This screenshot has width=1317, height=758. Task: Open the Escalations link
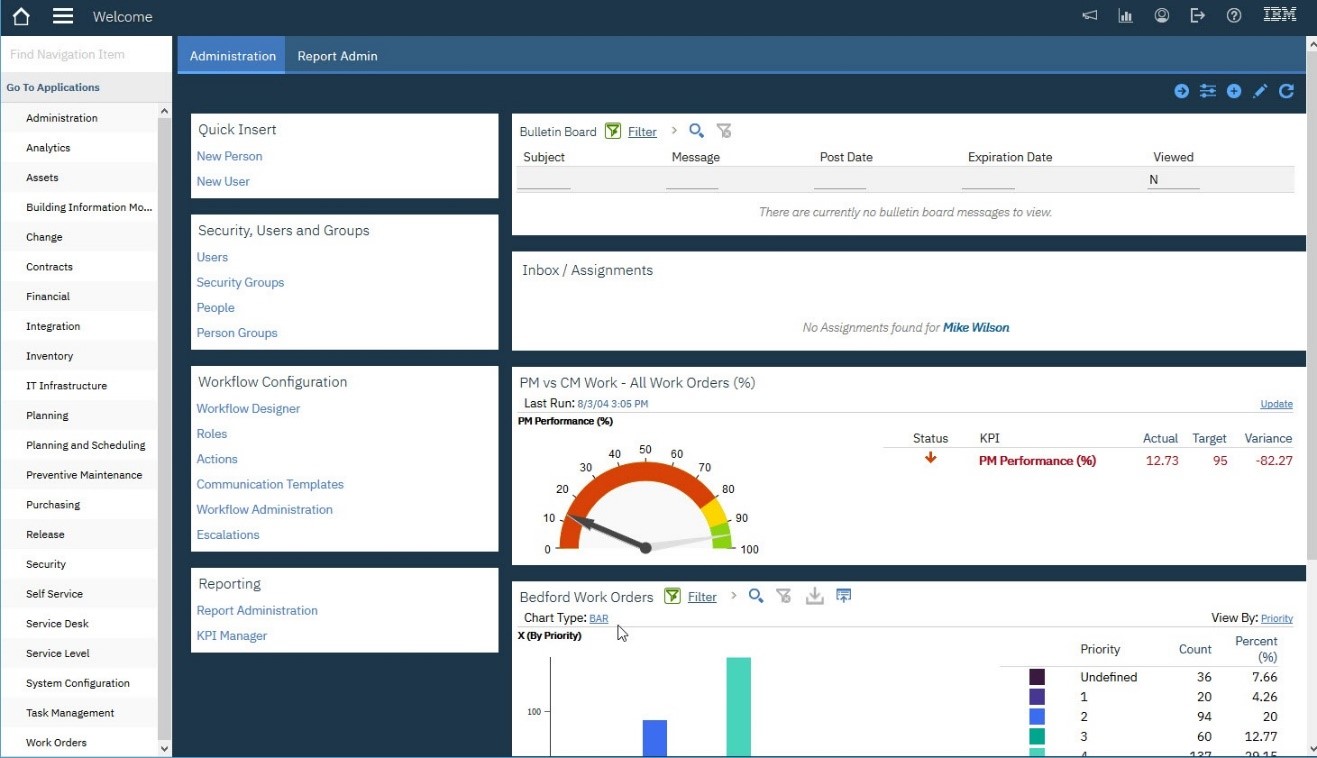(228, 535)
